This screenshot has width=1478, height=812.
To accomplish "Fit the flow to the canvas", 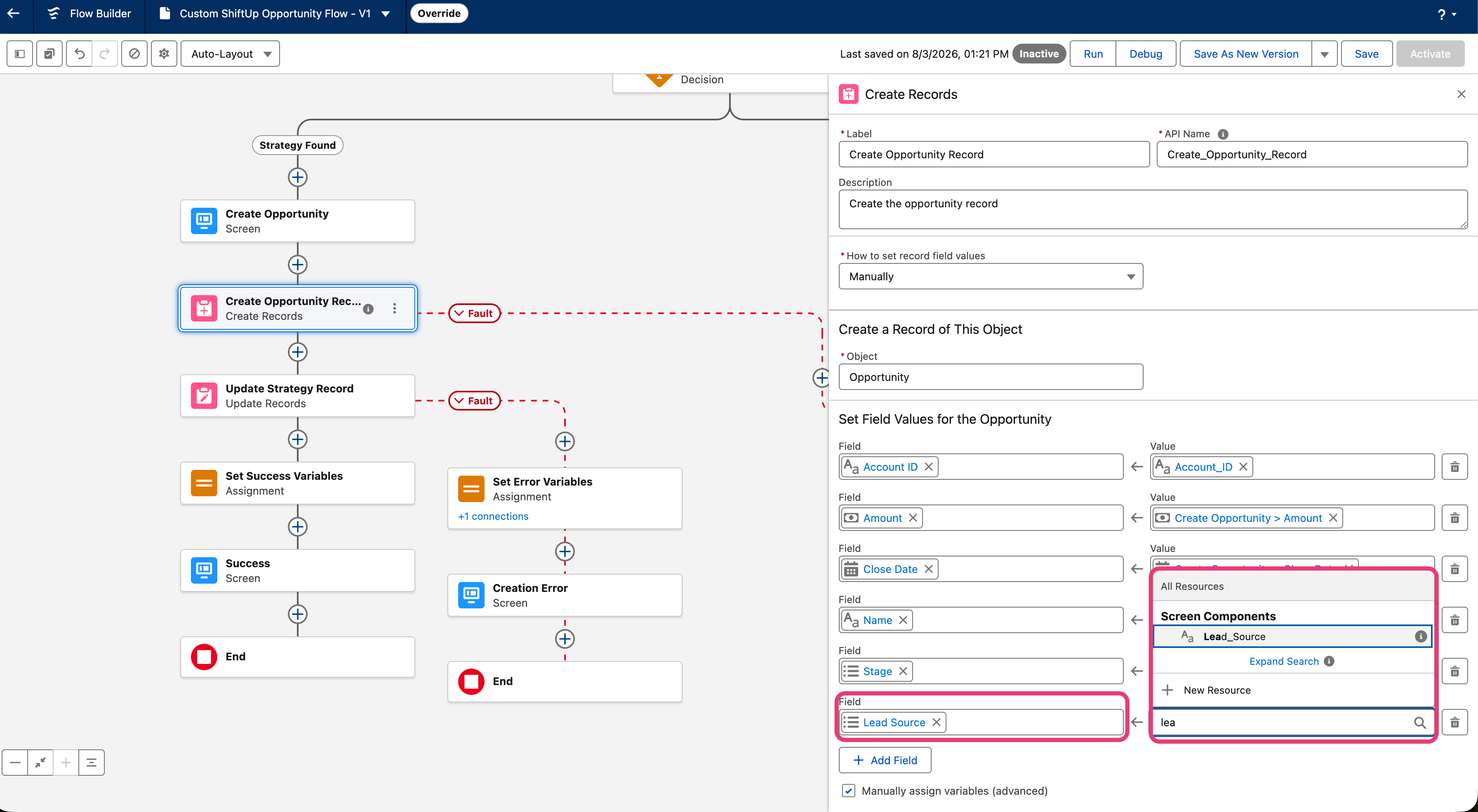I will 40,762.
